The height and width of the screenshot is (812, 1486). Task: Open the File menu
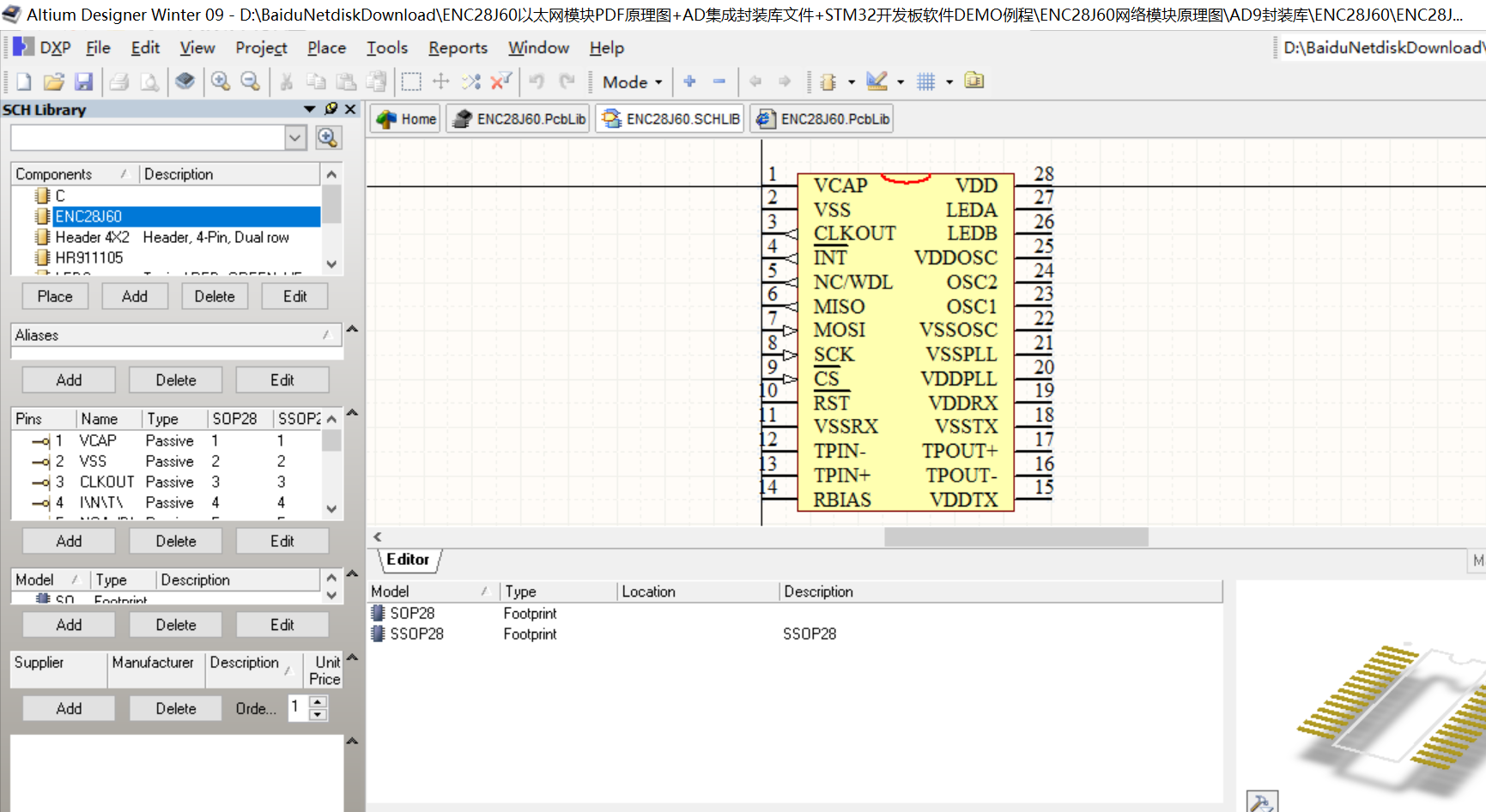(x=98, y=47)
